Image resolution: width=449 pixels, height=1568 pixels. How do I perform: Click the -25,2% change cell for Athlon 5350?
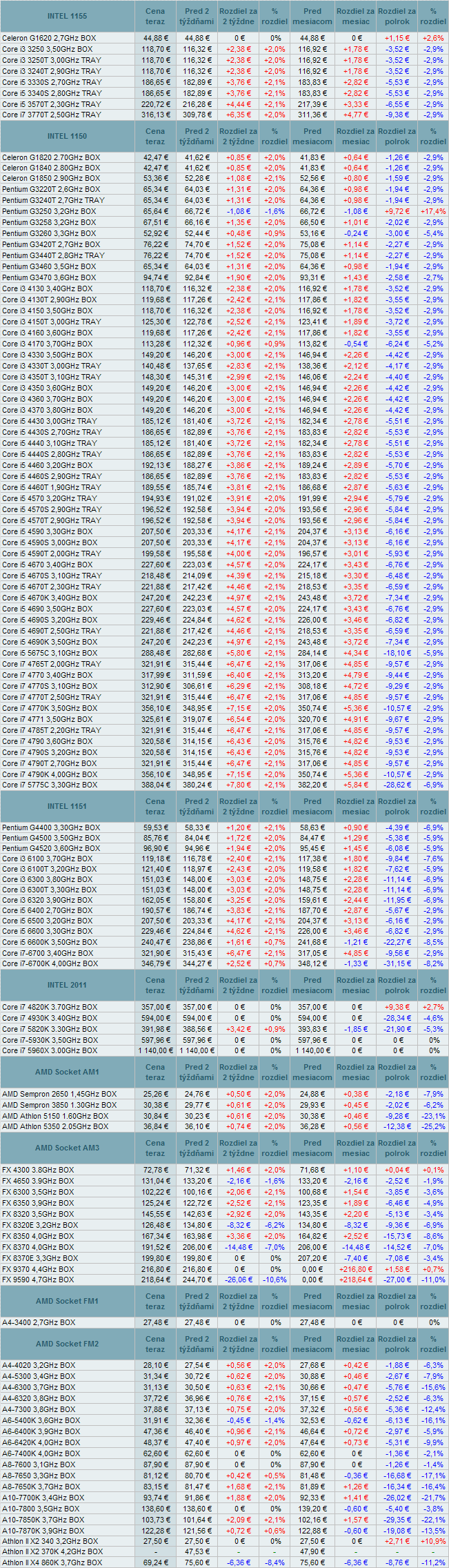coord(433,1126)
